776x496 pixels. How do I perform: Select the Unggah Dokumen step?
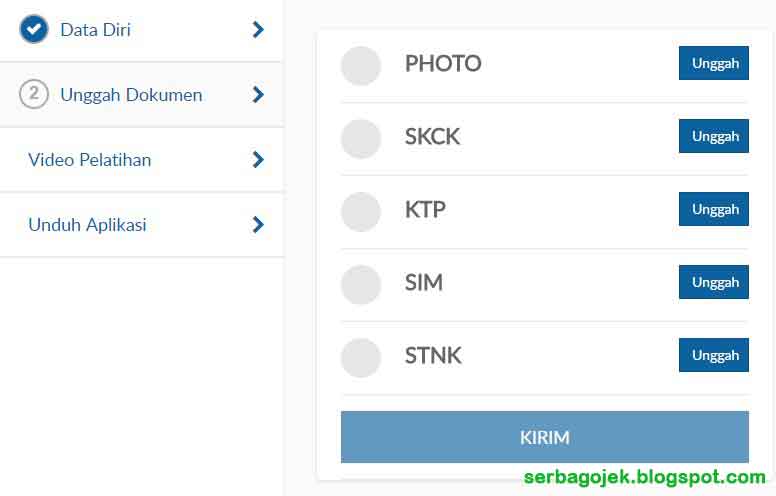pos(131,95)
